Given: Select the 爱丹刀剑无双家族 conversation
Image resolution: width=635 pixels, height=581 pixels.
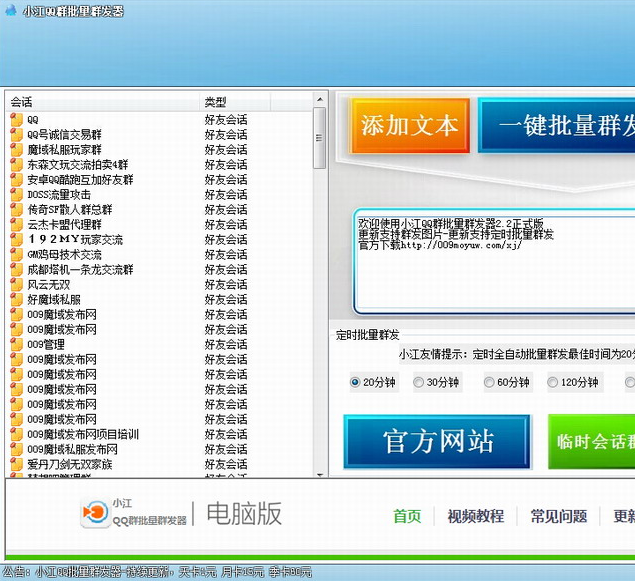Looking at the screenshot, I should click(x=70, y=464).
